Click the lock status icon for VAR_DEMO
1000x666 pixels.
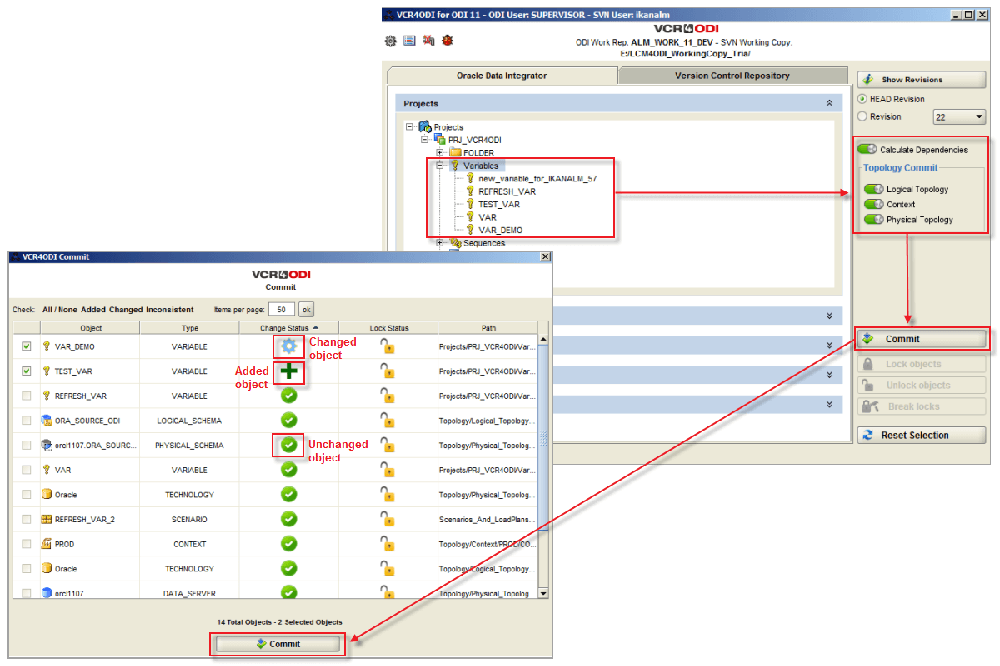click(387, 346)
